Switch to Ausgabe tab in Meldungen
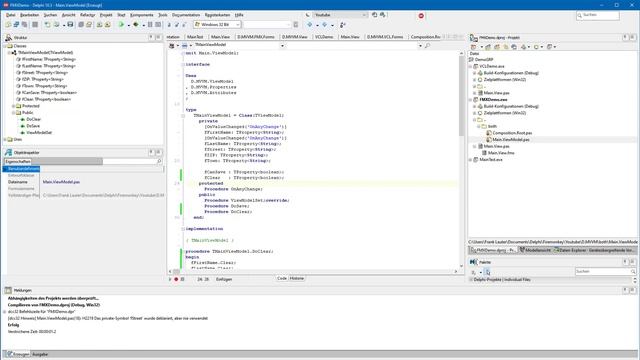The image size is (640, 360). click(40, 354)
